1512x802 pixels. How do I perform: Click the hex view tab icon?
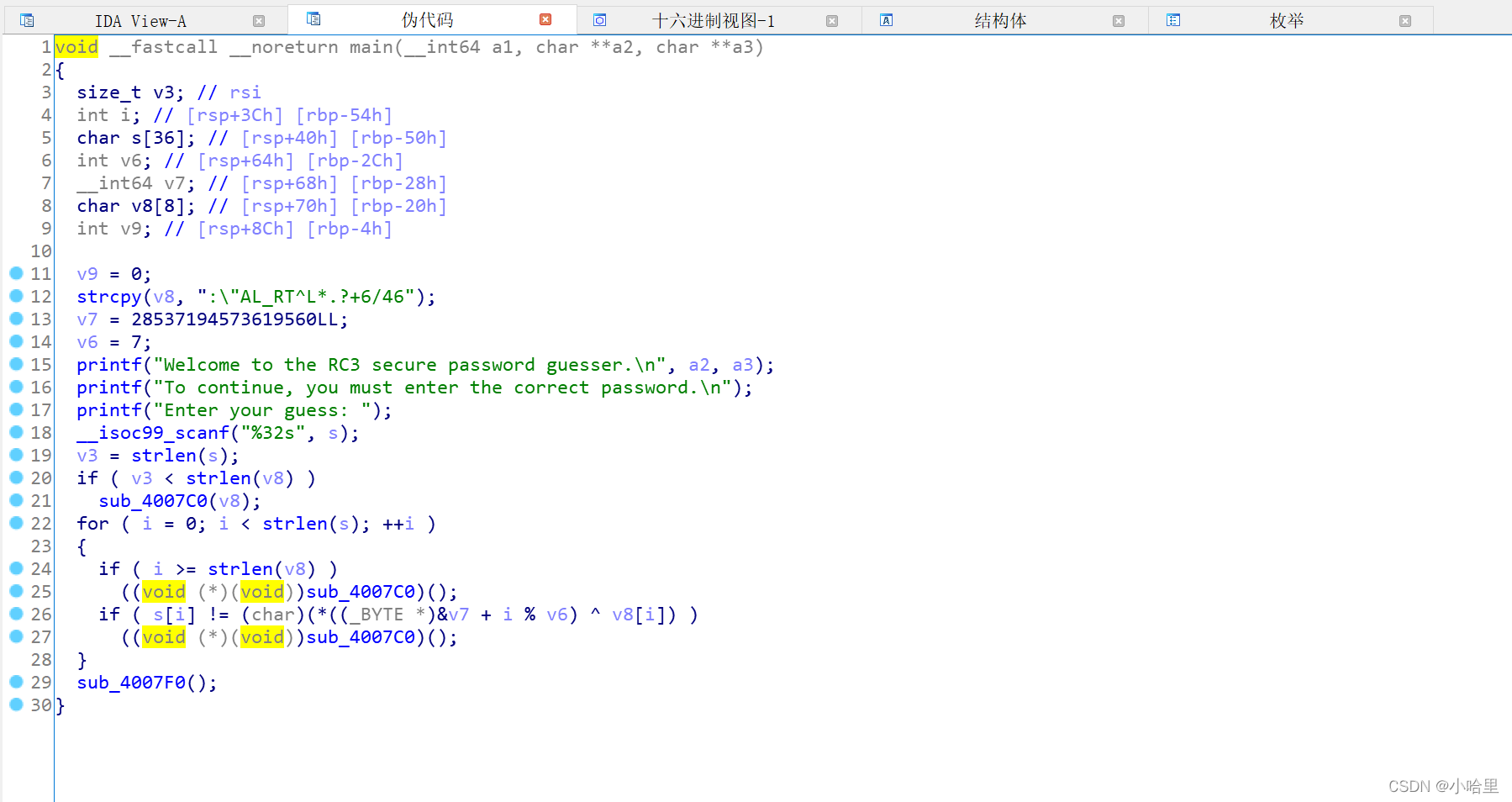[600, 20]
